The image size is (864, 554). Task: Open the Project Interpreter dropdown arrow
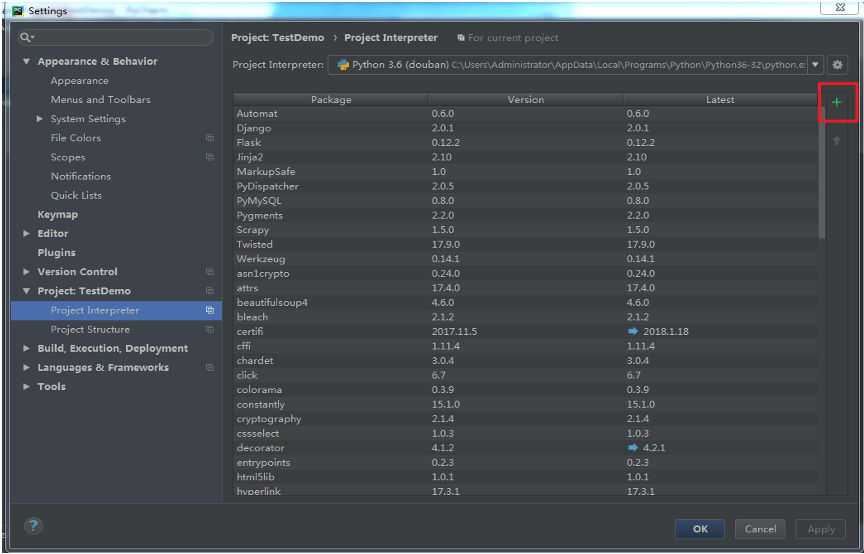pos(815,64)
